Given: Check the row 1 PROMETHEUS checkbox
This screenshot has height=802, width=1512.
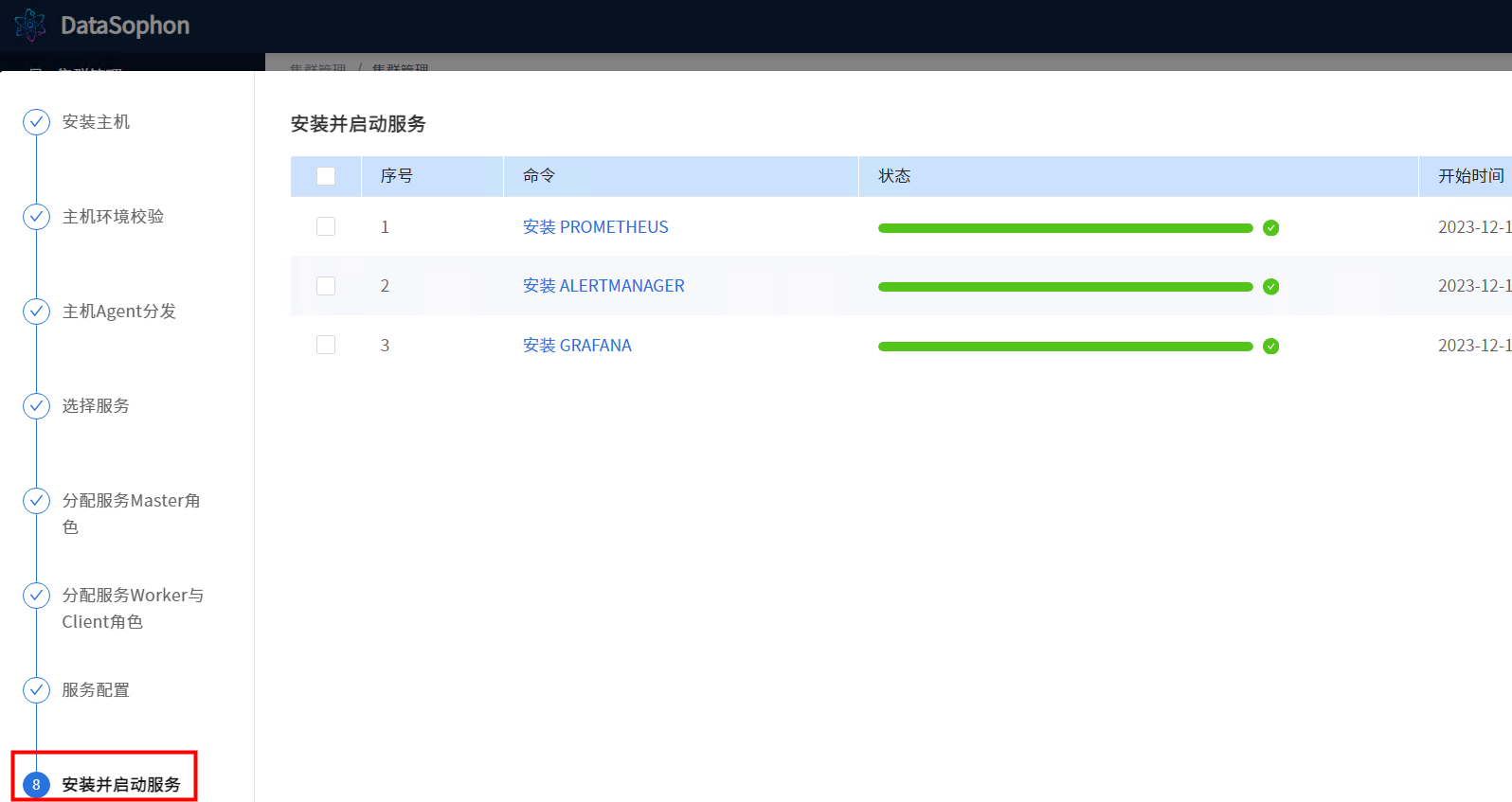Looking at the screenshot, I should point(326,227).
